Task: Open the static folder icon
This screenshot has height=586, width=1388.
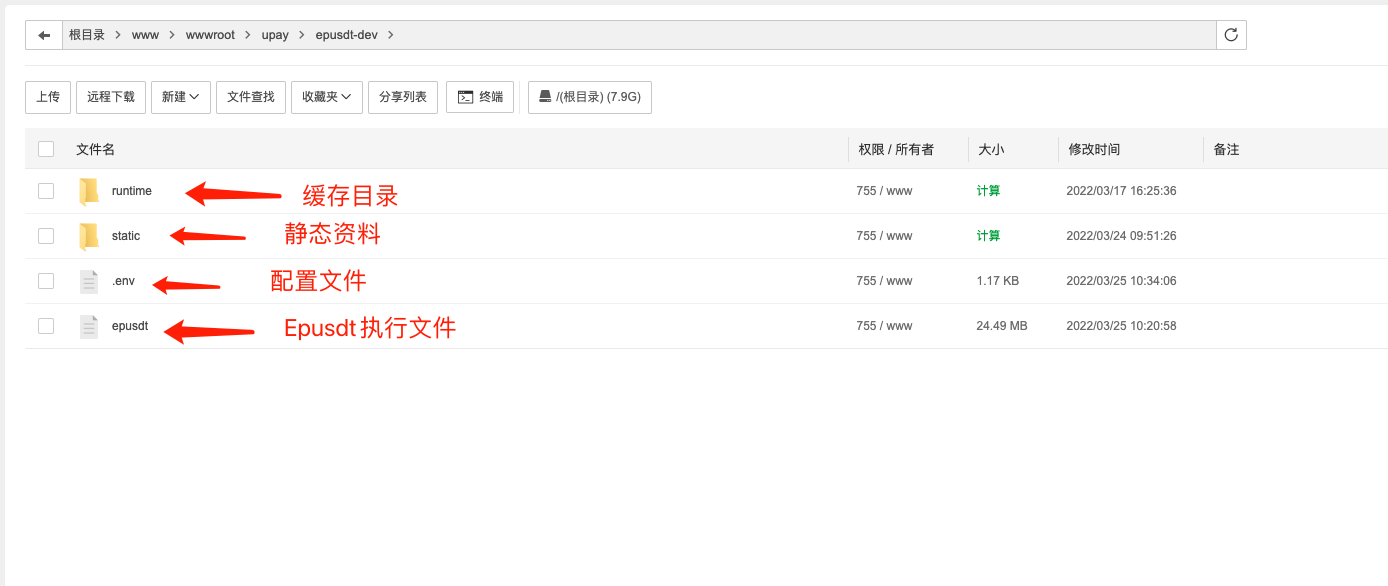Action: 89,236
